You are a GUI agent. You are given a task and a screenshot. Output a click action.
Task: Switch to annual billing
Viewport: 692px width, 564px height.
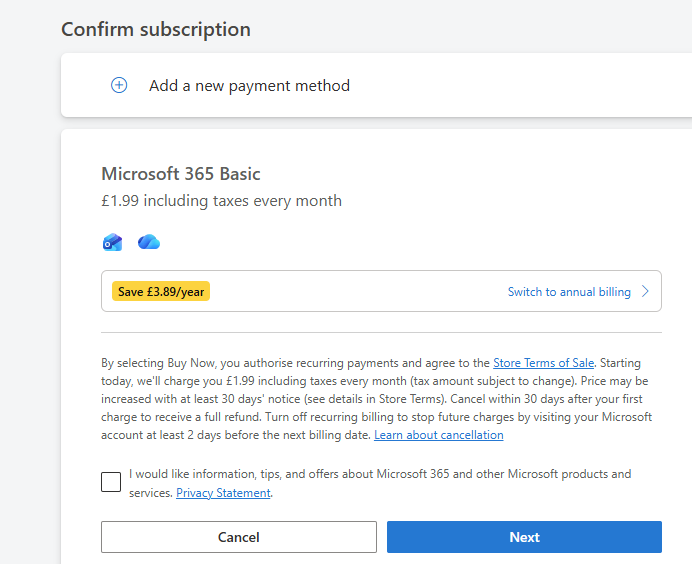(569, 292)
